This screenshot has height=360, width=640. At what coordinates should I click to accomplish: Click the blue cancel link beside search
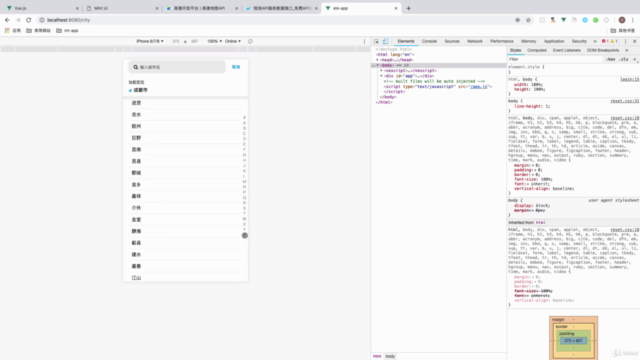[x=236, y=67]
